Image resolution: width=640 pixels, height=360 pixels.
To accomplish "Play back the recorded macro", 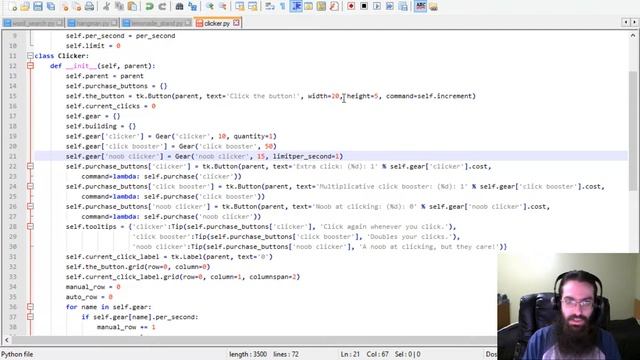I will tap(377, 6).
